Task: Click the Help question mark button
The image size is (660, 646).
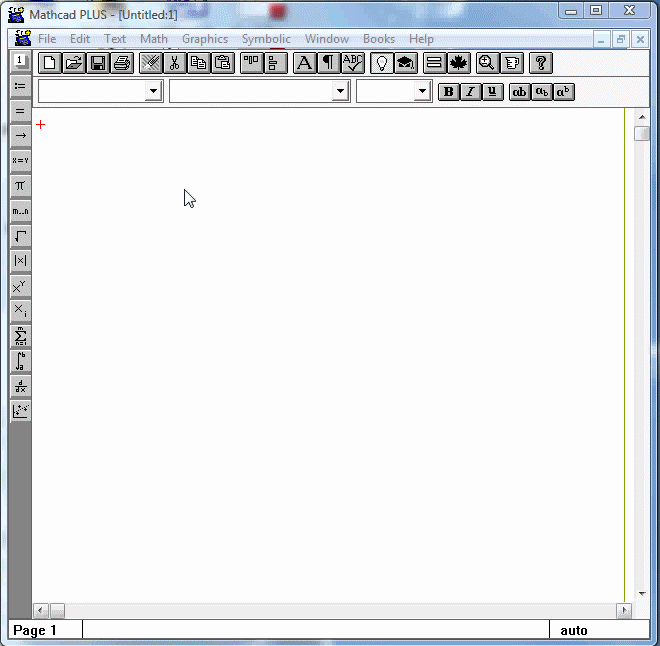Action: click(540, 63)
